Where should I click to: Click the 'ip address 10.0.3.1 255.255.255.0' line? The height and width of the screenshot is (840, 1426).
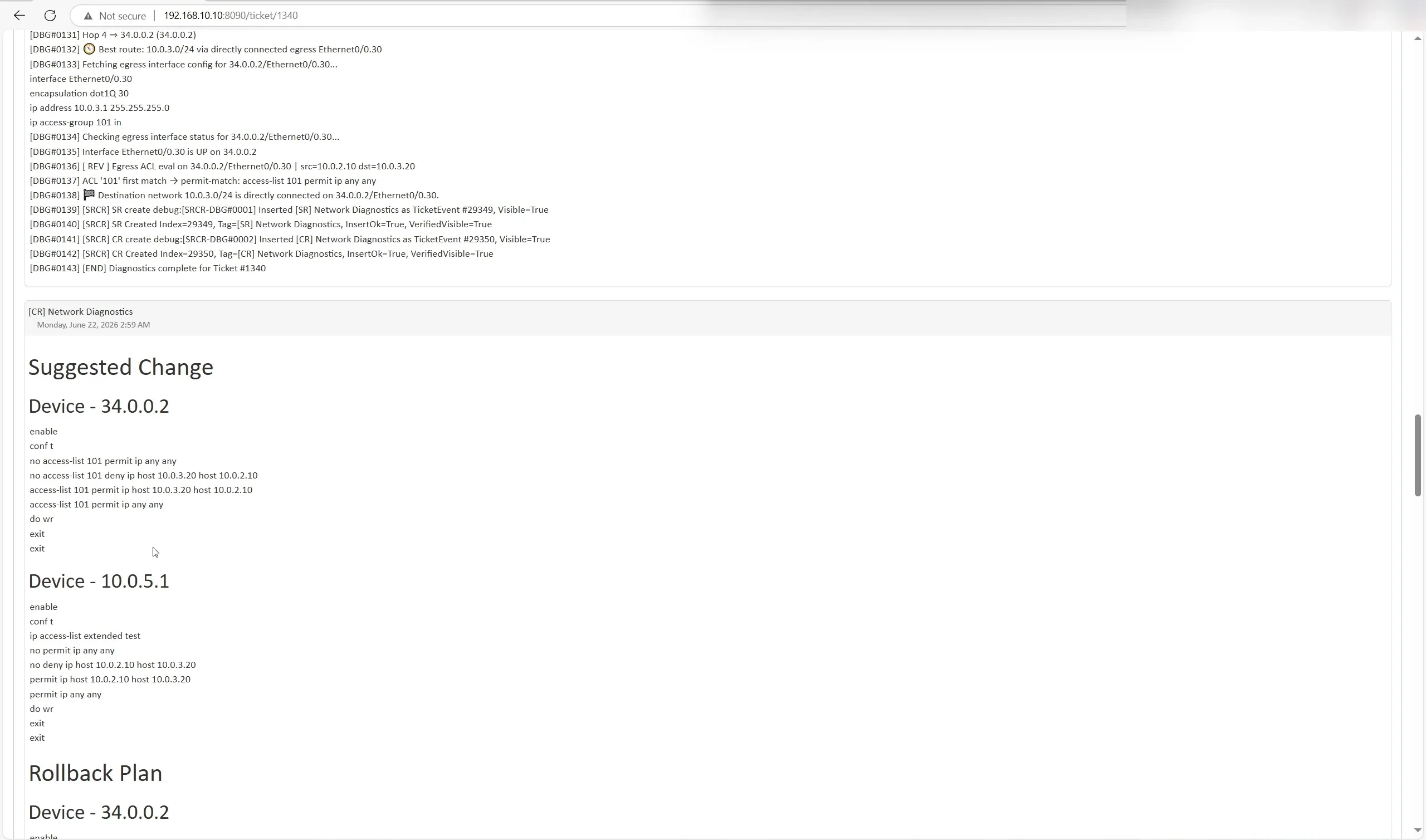click(99, 108)
